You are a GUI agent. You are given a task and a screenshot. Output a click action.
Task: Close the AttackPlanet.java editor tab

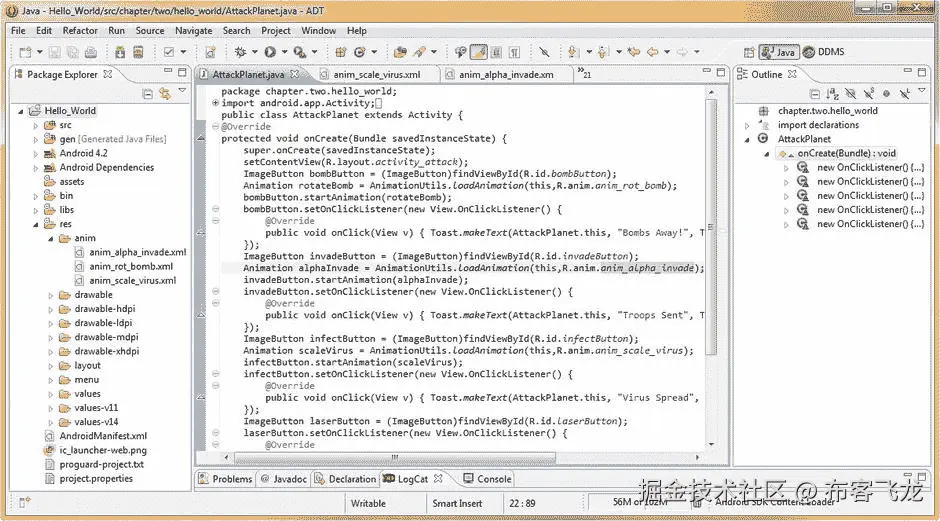click(x=294, y=74)
